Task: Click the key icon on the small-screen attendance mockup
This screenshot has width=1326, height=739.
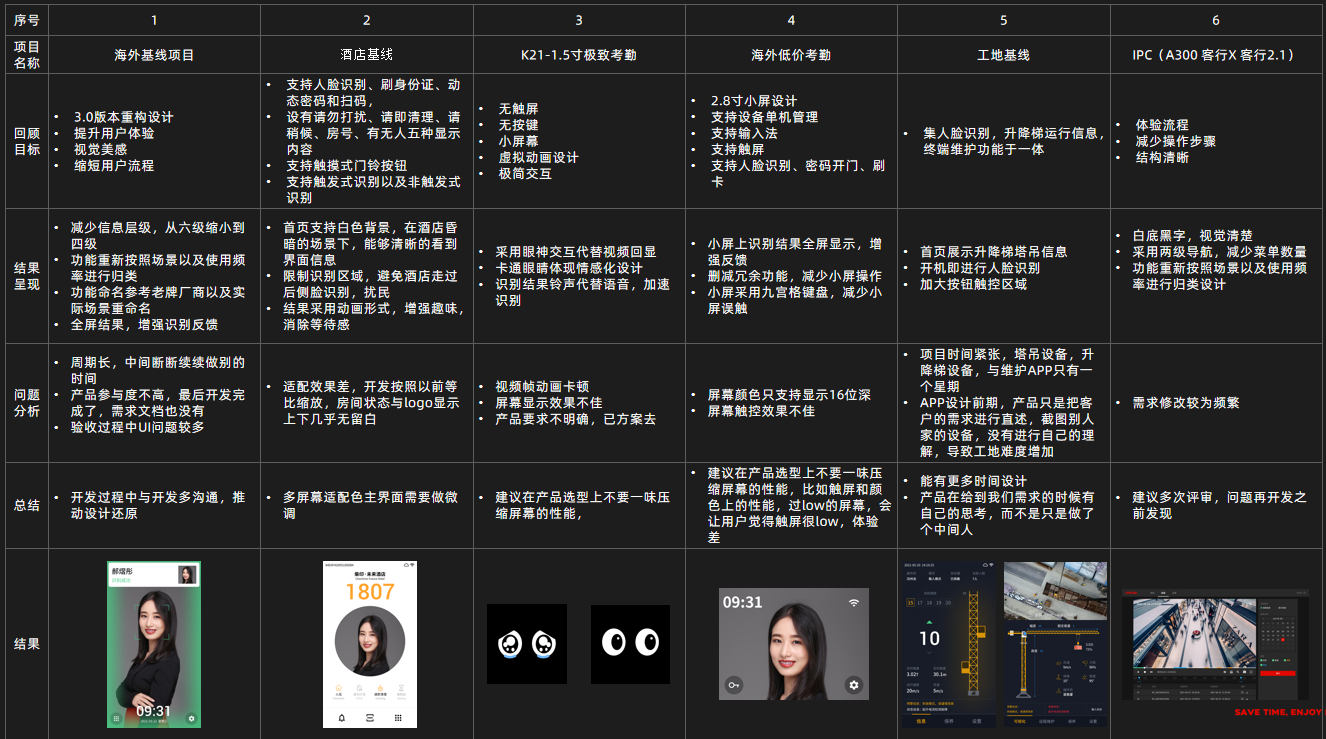Action: point(734,685)
